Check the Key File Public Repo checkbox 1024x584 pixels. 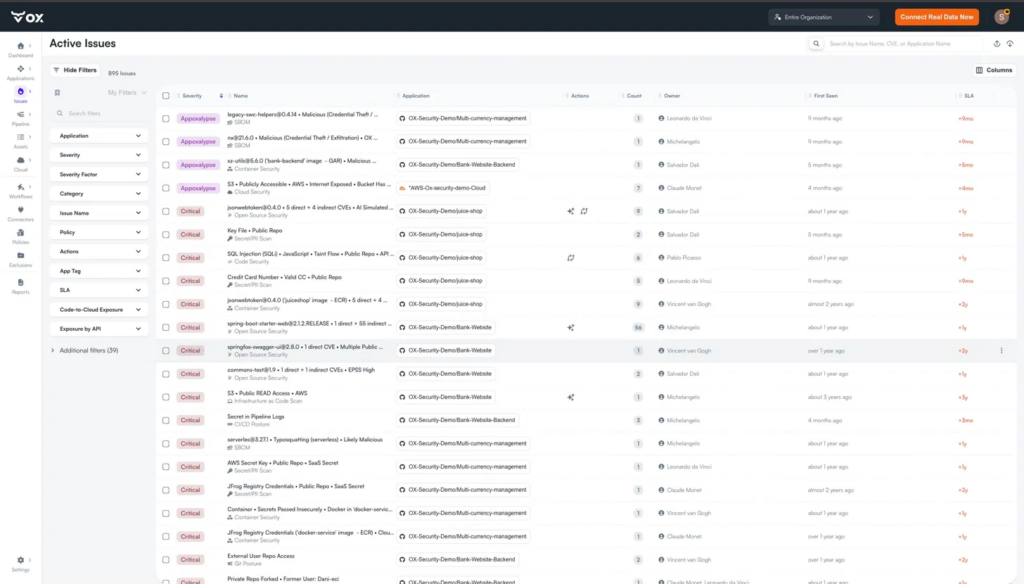coord(166,235)
